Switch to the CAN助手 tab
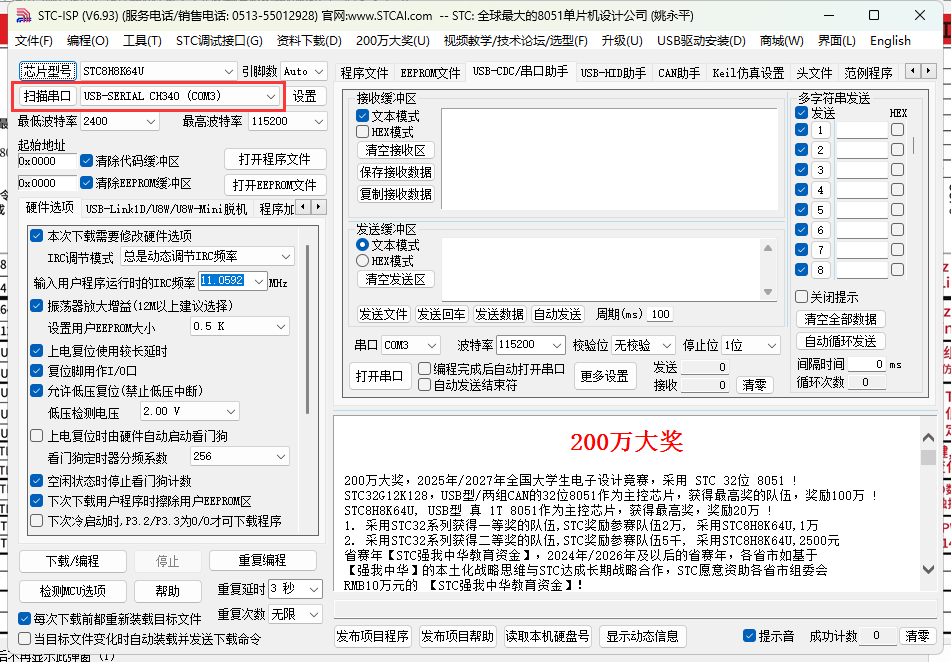The height and width of the screenshot is (662, 951). tap(679, 73)
